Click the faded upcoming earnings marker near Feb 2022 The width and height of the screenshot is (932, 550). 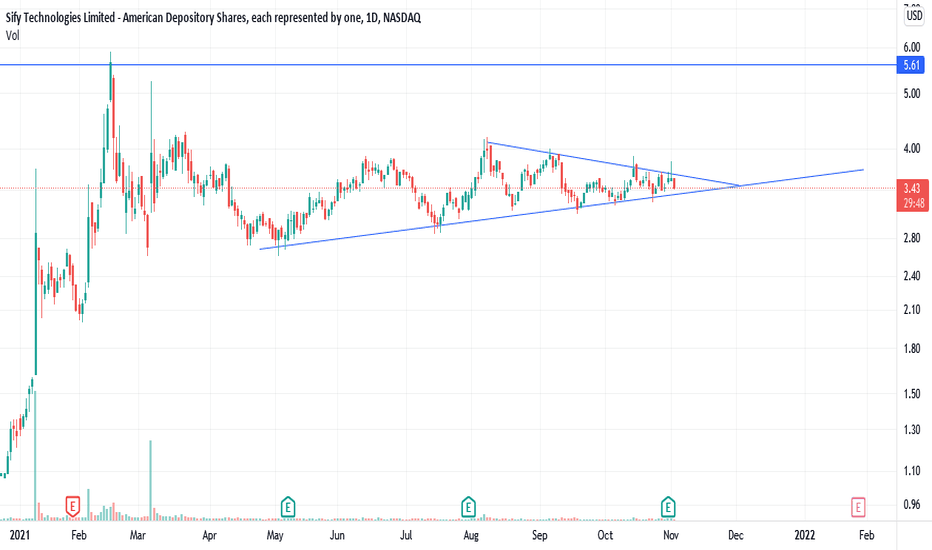click(858, 507)
